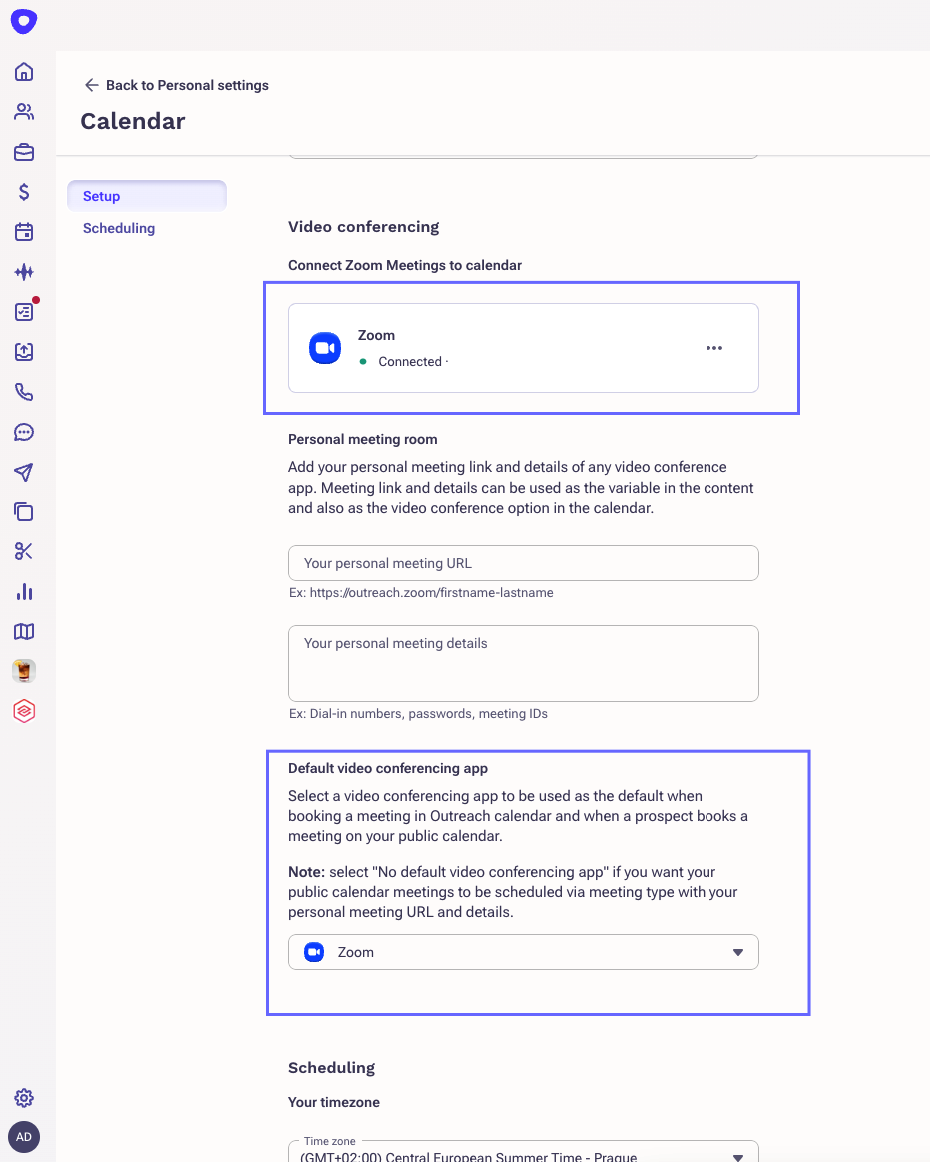Screen dimensions: 930x1162
Task: Click the 'Ex: Dial-in numbers, passwords, meeting IDs' hint
Action: [x=418, y=714]
